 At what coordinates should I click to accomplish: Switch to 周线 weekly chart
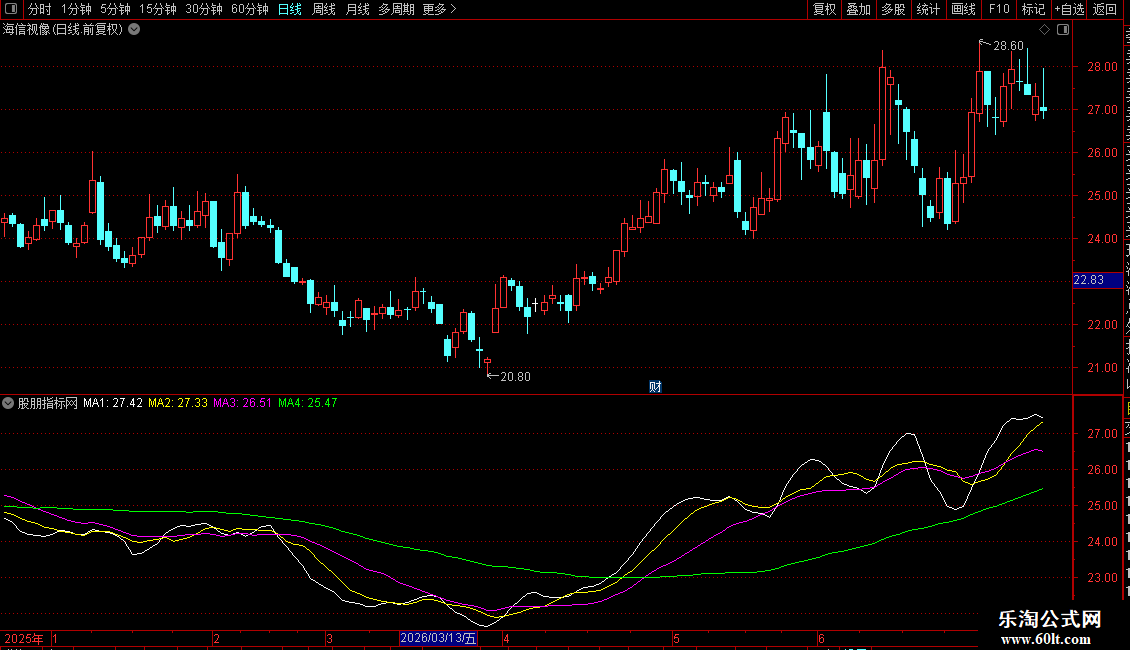(324, 9)
